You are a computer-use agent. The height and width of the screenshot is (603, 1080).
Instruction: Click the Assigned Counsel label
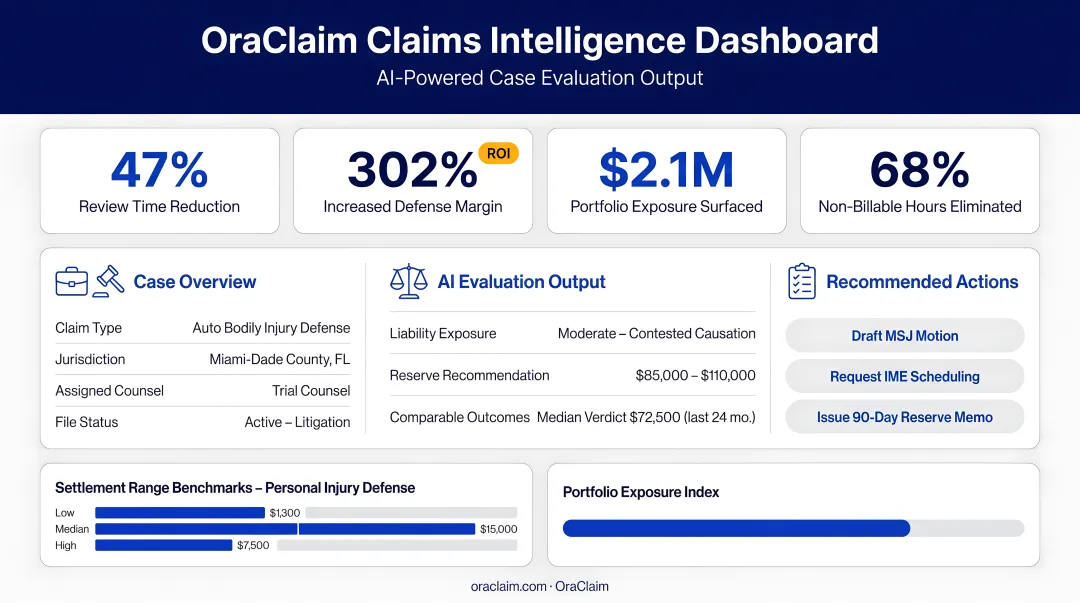[110, 391]
